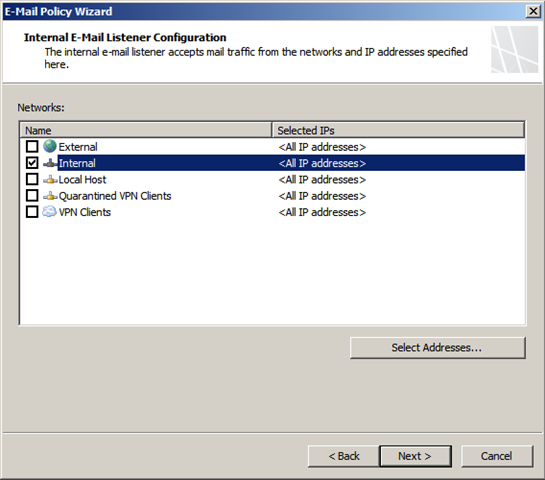This screenshot has height=480, width=545.
Task: Cancel the E-Mail Policy Wizard
Action: tap(497, 456)
